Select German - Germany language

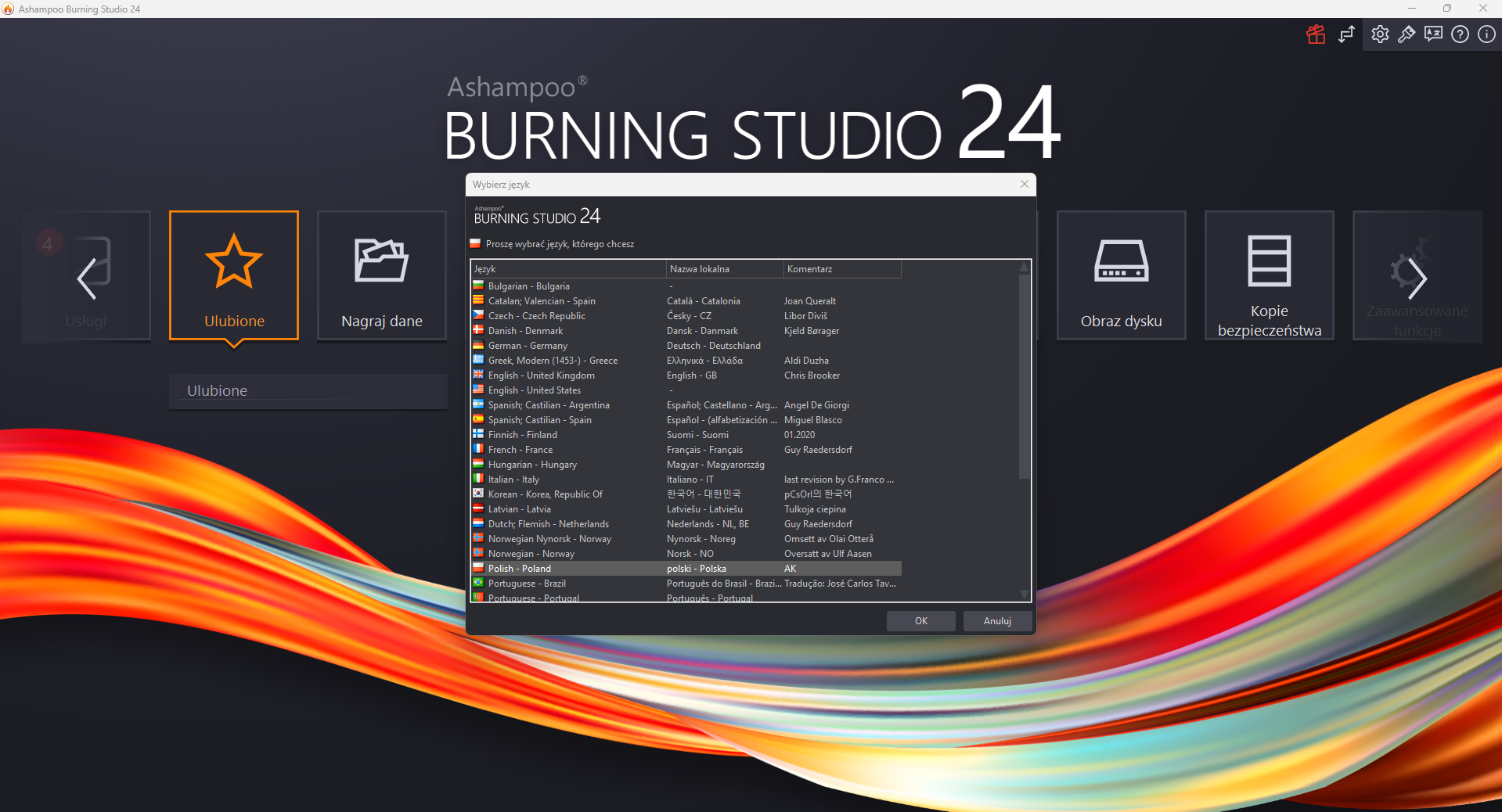point(686,346)
